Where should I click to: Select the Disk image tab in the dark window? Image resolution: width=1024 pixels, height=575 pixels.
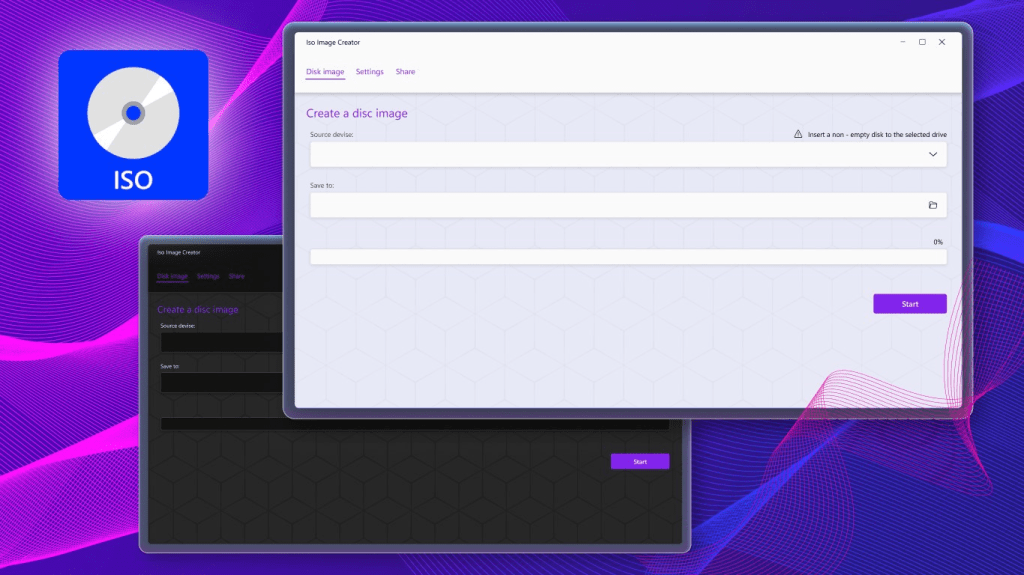172,276
